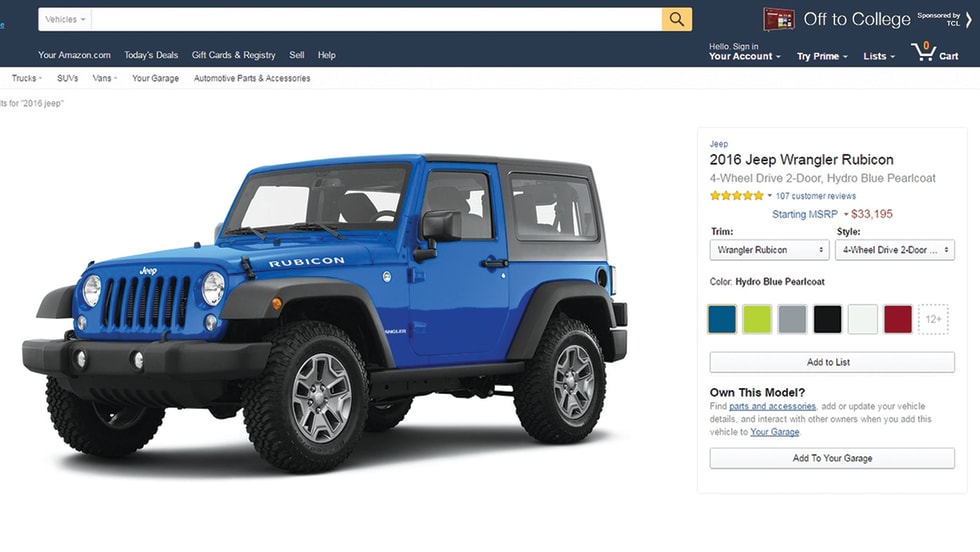980x552 pixels.
Task: Click into the Amazon search text field
Action: [x=376, y=19]
